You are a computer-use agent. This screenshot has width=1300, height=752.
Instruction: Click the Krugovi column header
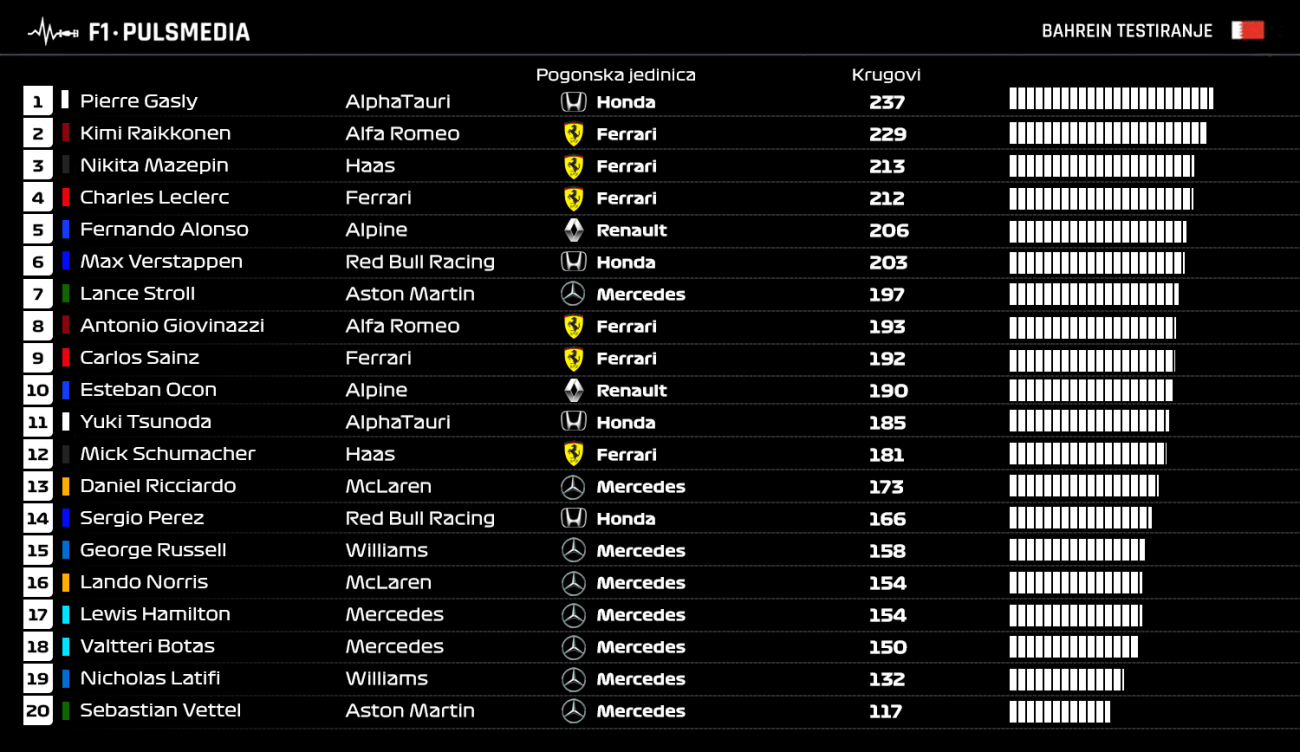[886, 75]
